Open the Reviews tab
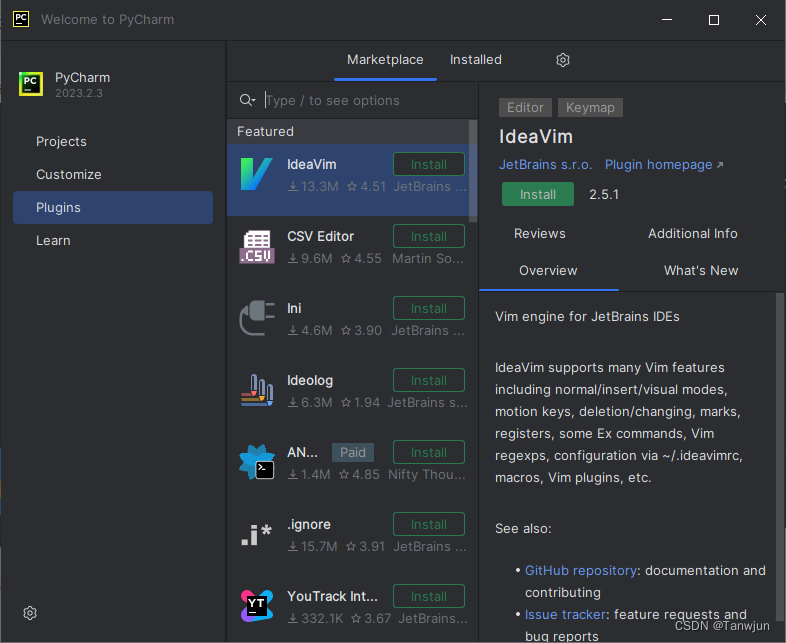Image resolution: width=786 pixels, height=643 pixels. tap(539, 234)
